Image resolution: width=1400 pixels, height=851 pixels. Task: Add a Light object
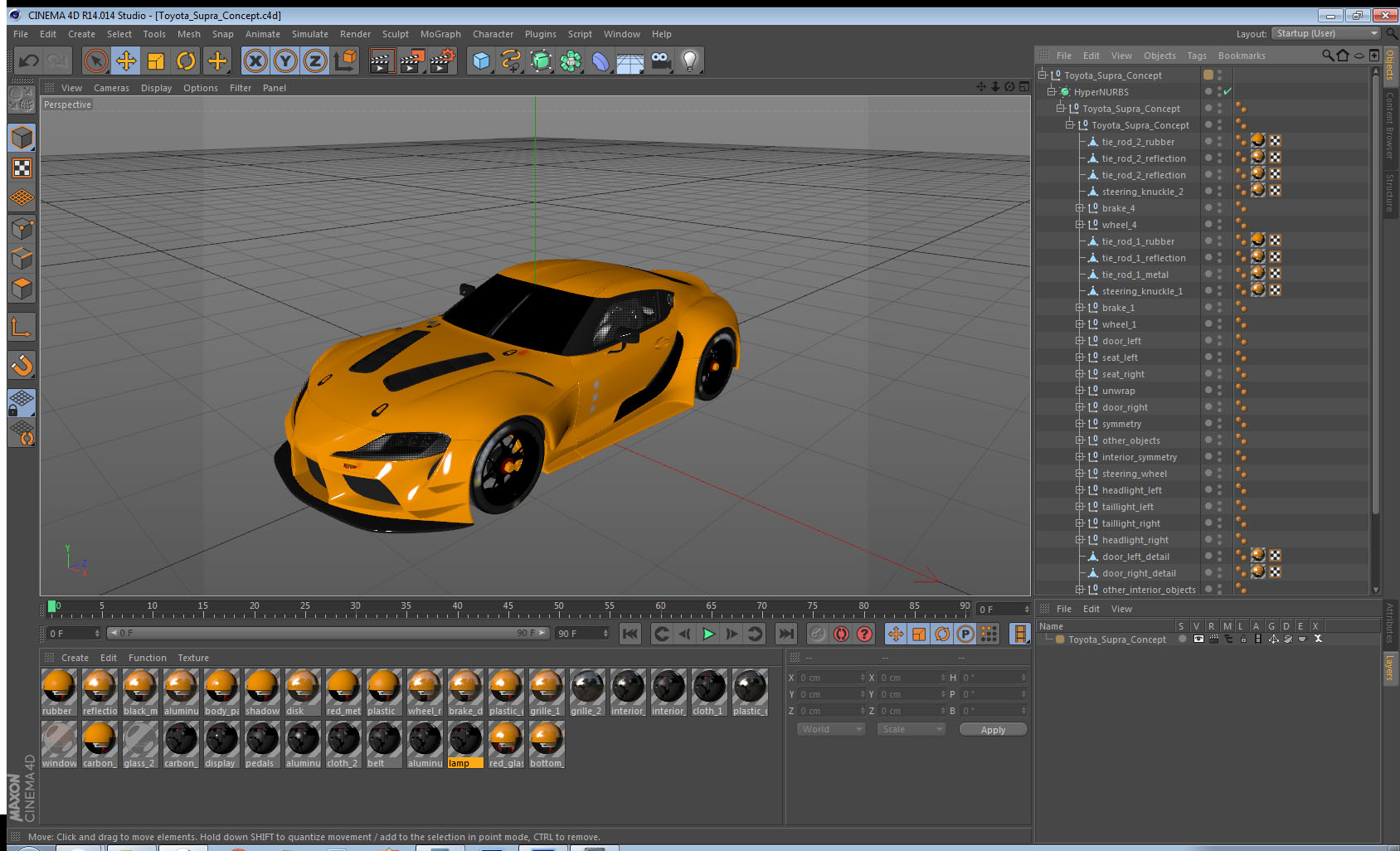coord(690,61)
